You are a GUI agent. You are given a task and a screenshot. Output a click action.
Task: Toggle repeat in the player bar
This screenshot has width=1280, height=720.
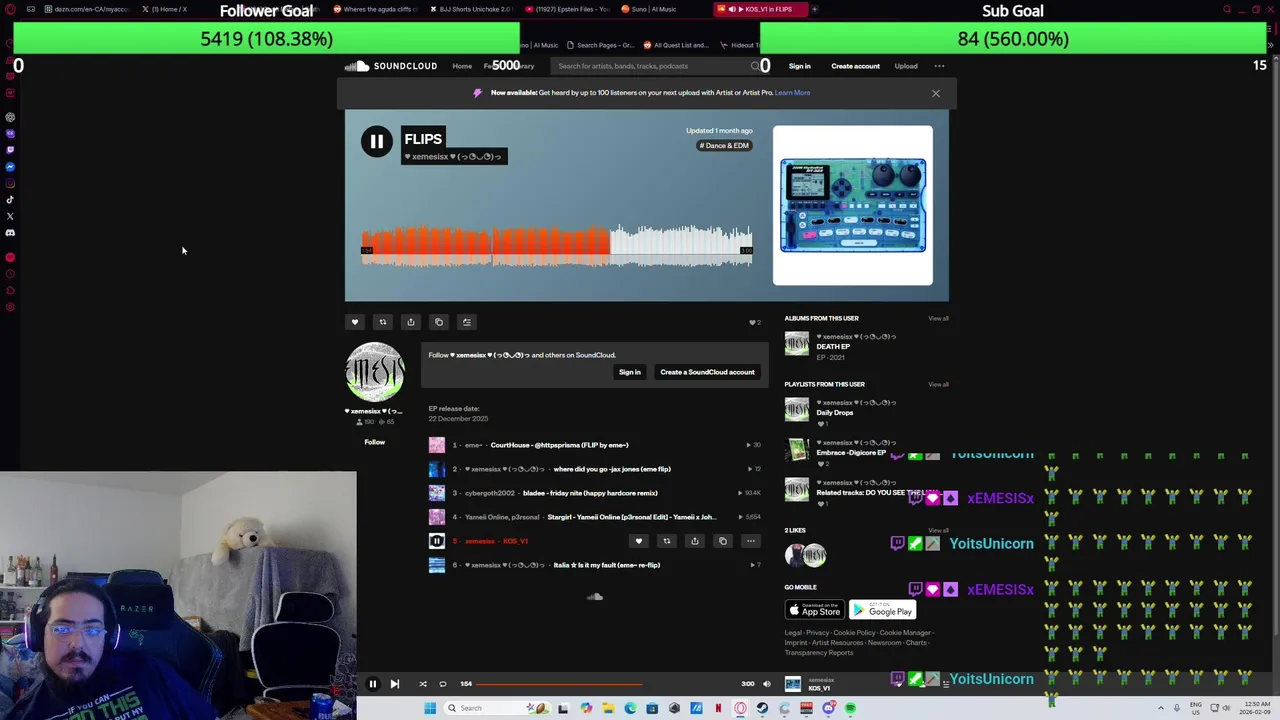(x=443, y=684)
